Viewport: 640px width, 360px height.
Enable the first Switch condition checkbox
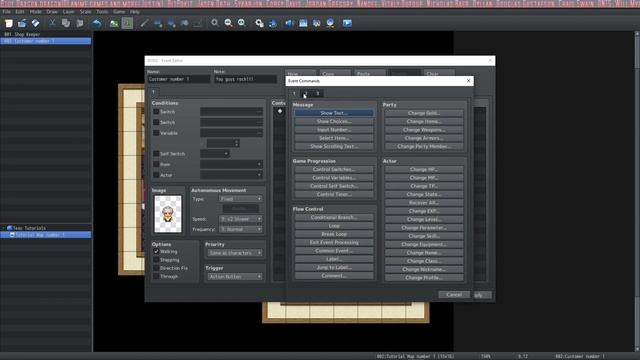(156, 111)
